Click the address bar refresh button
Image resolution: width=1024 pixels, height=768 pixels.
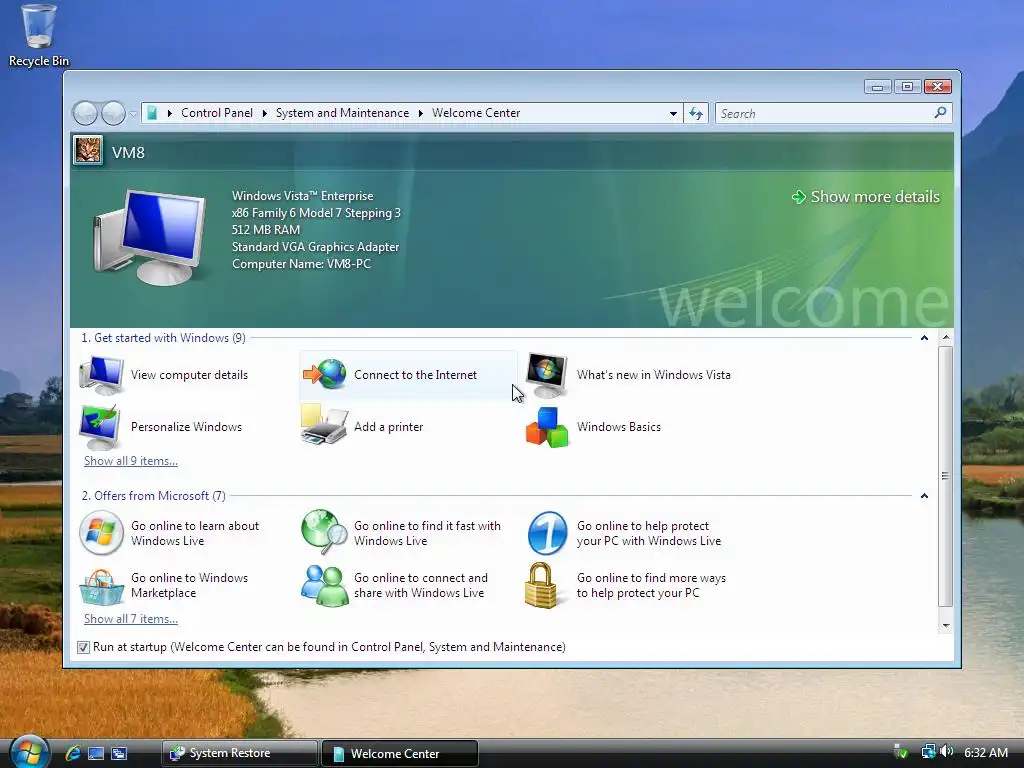[696, 114]
